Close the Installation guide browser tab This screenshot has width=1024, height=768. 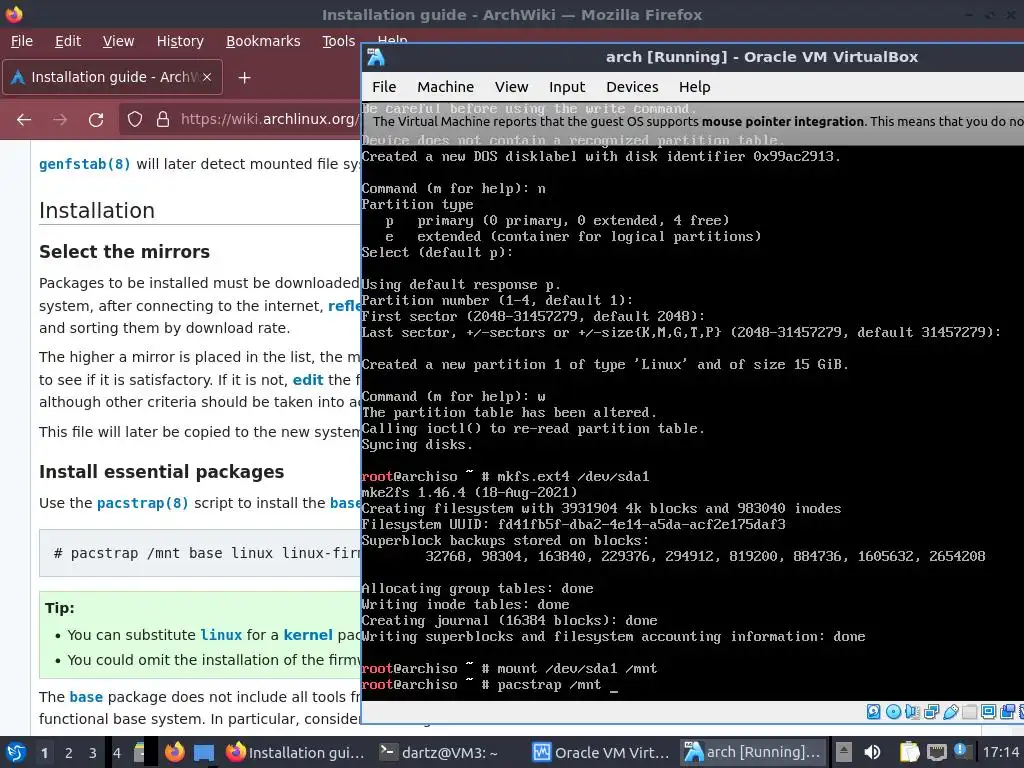pos(207,77)
